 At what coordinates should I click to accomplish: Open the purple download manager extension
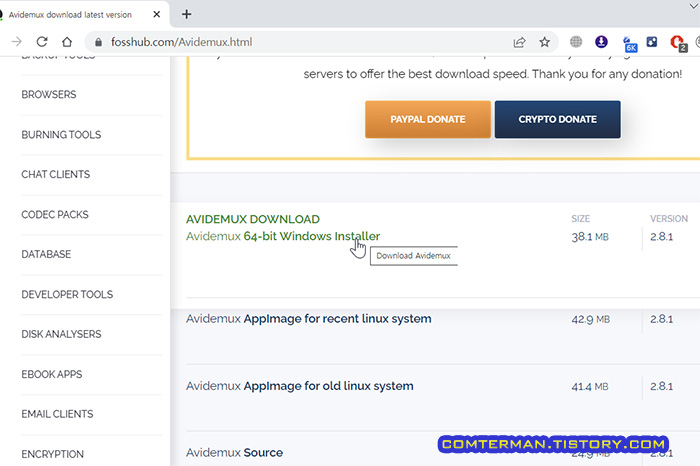click(601, 42)
